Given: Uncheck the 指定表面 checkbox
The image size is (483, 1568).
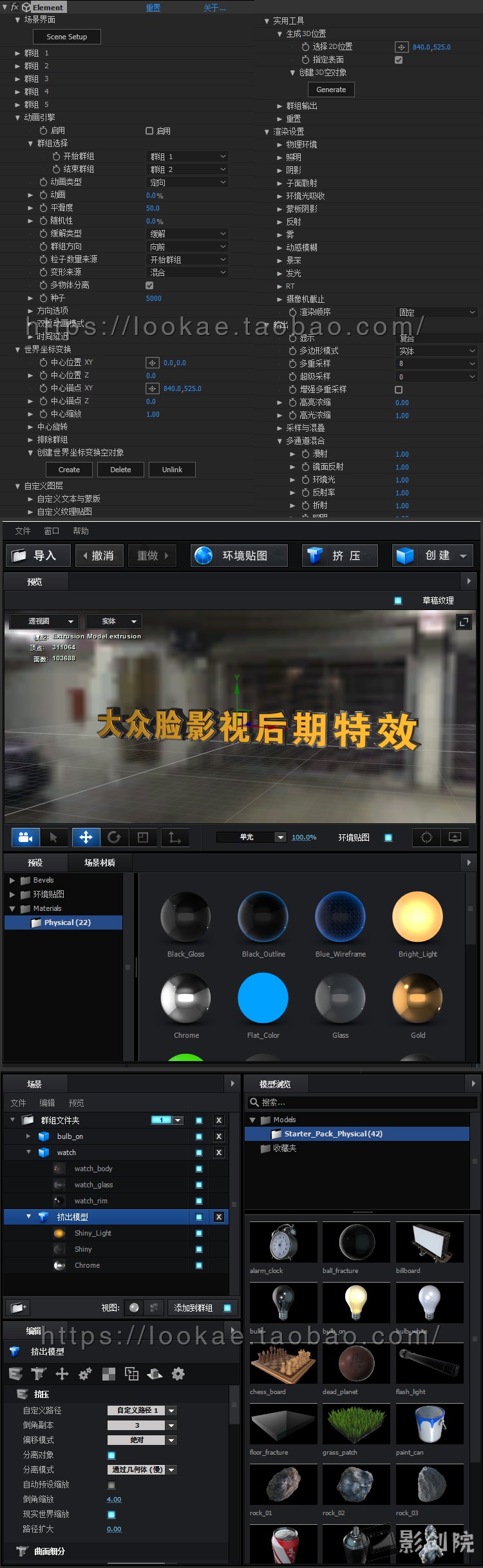Looking at the screenshot, I should pyautogui.click(x=399, y=60).
